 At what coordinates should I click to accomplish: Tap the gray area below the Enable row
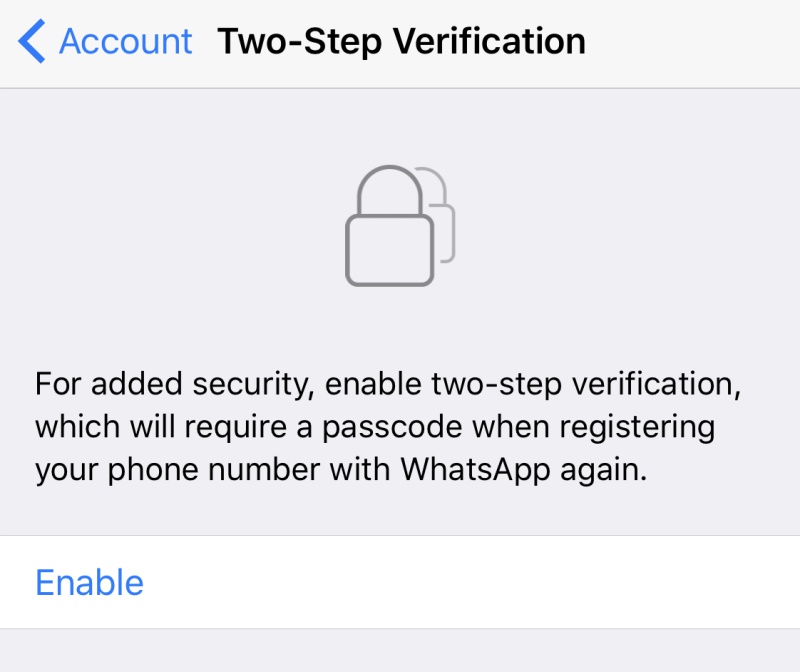pos(400,650)
